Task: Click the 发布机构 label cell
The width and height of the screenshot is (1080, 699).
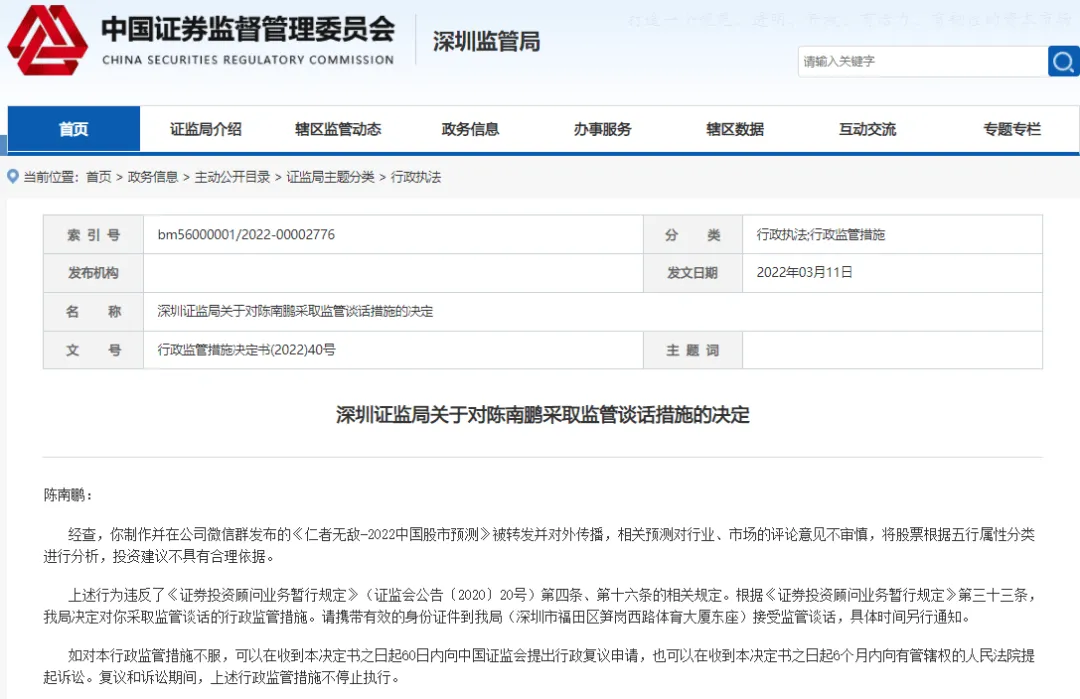Action: coord(94,273)
